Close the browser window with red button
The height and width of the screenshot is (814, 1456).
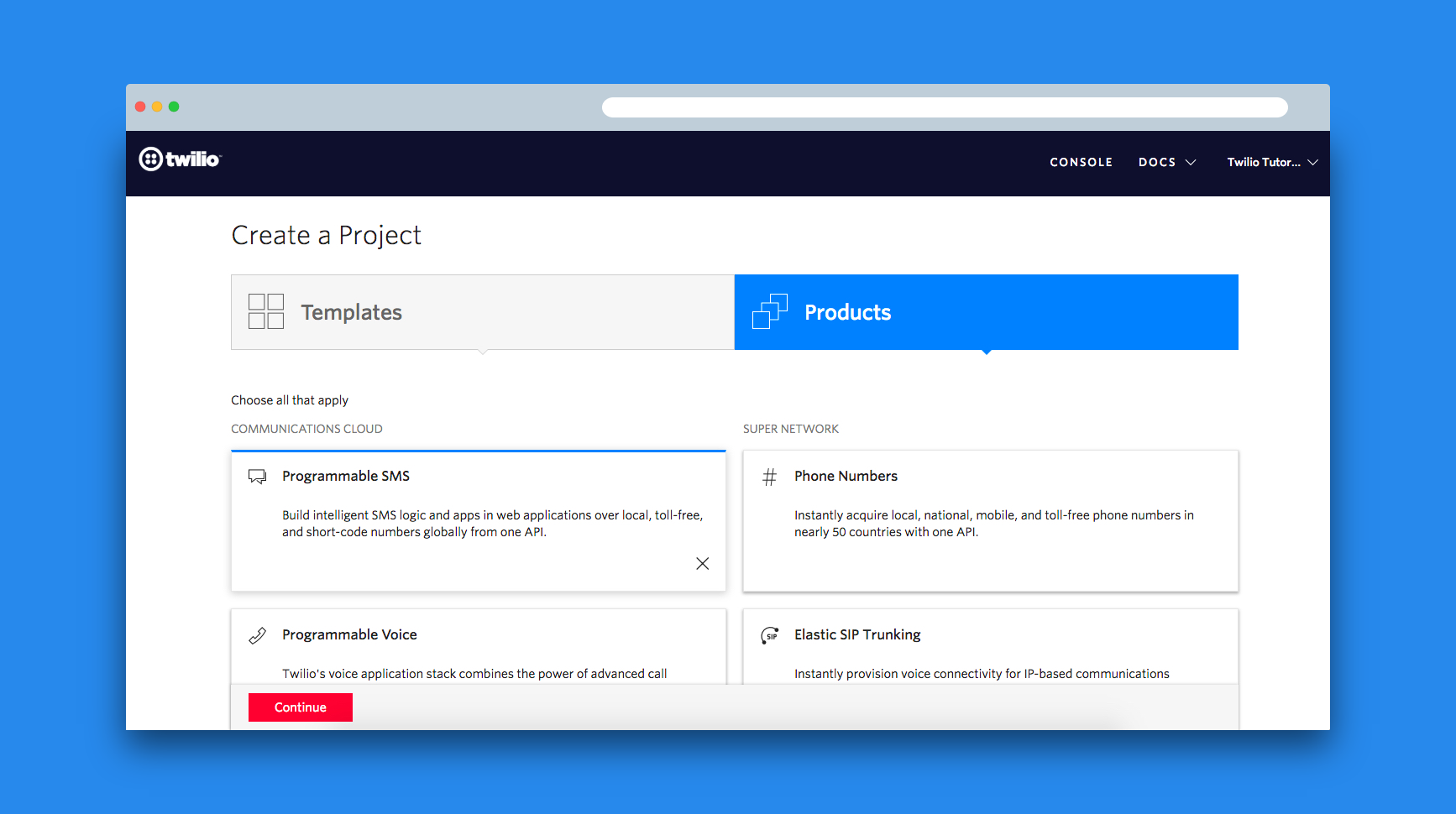click(140, 107)
